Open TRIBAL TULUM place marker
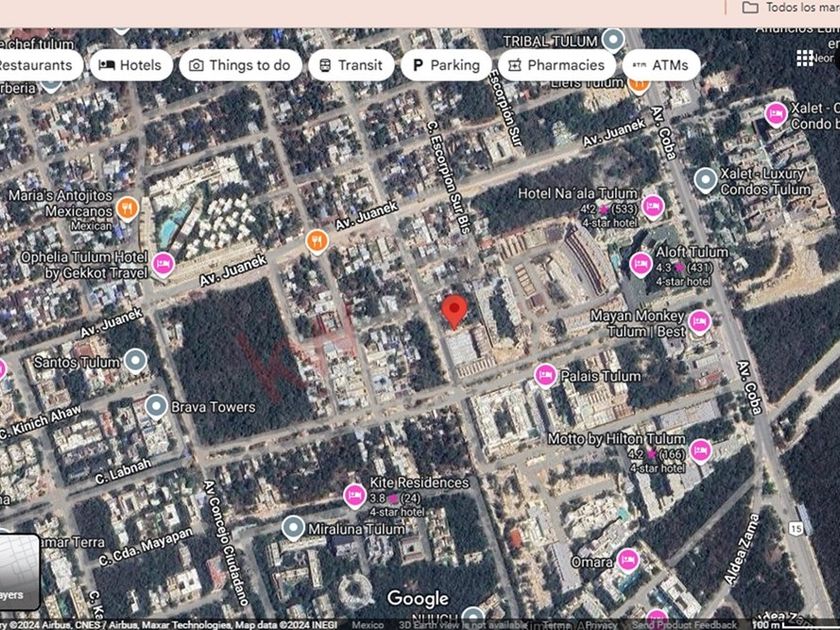 [x=613, y=40]
